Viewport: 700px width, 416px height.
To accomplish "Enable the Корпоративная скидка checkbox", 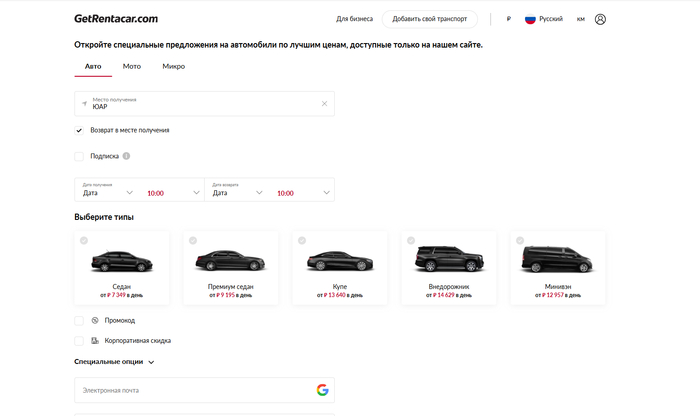I will [x=79, y=341].
